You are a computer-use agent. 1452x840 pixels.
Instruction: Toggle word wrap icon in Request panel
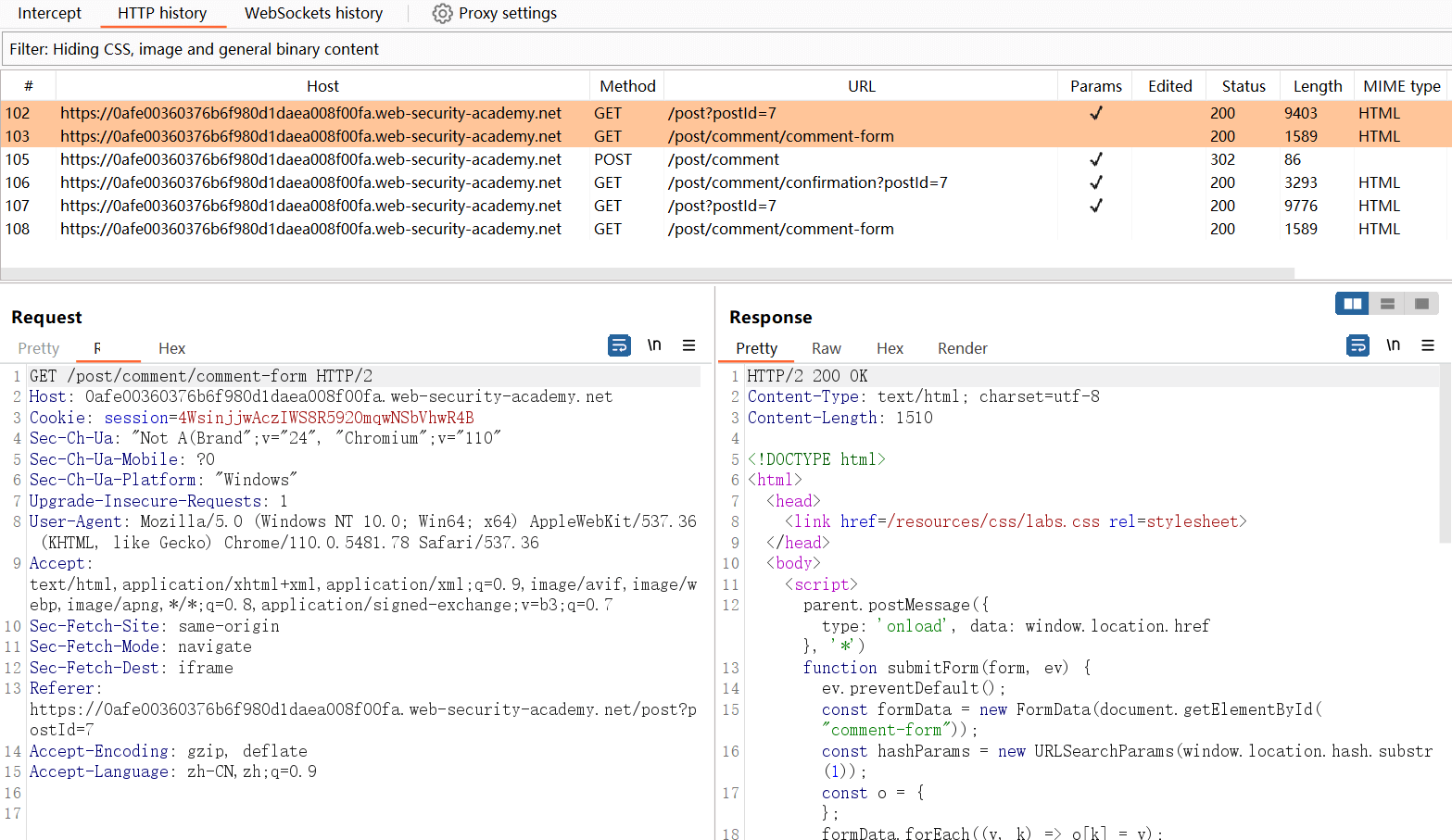coord(619,345)
